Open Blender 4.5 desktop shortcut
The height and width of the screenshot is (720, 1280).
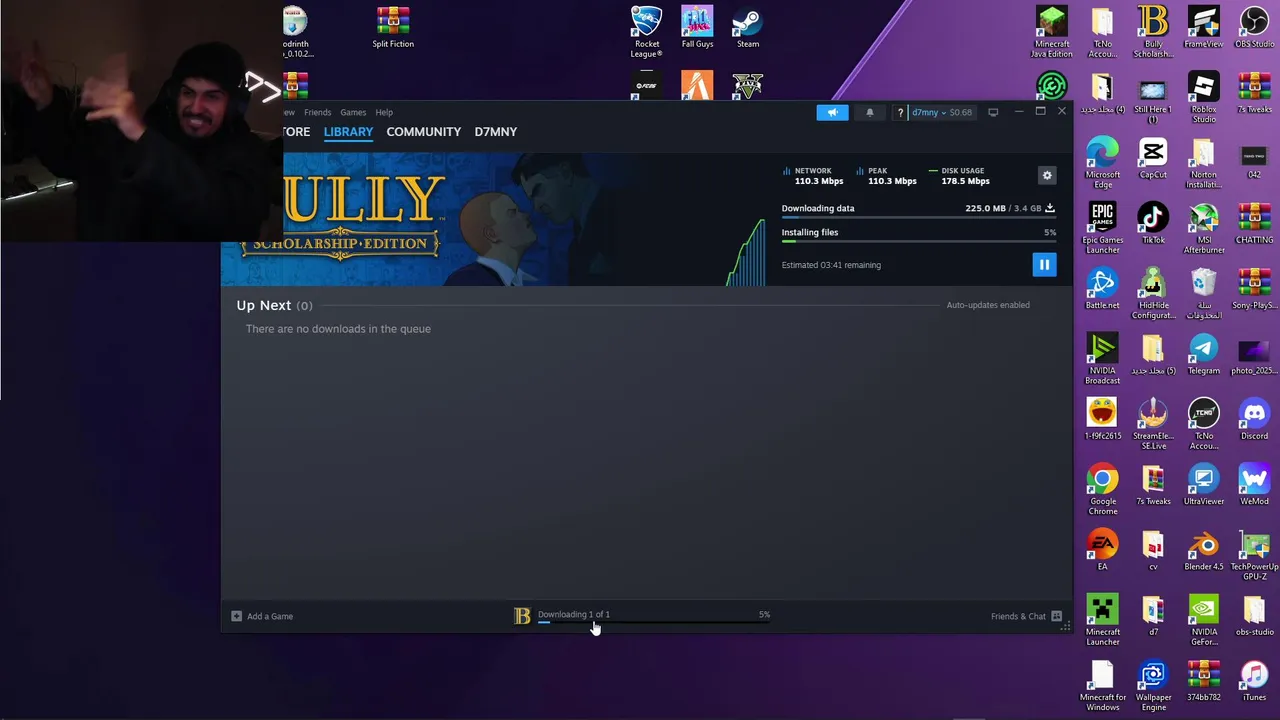[x=1204, y=550]
